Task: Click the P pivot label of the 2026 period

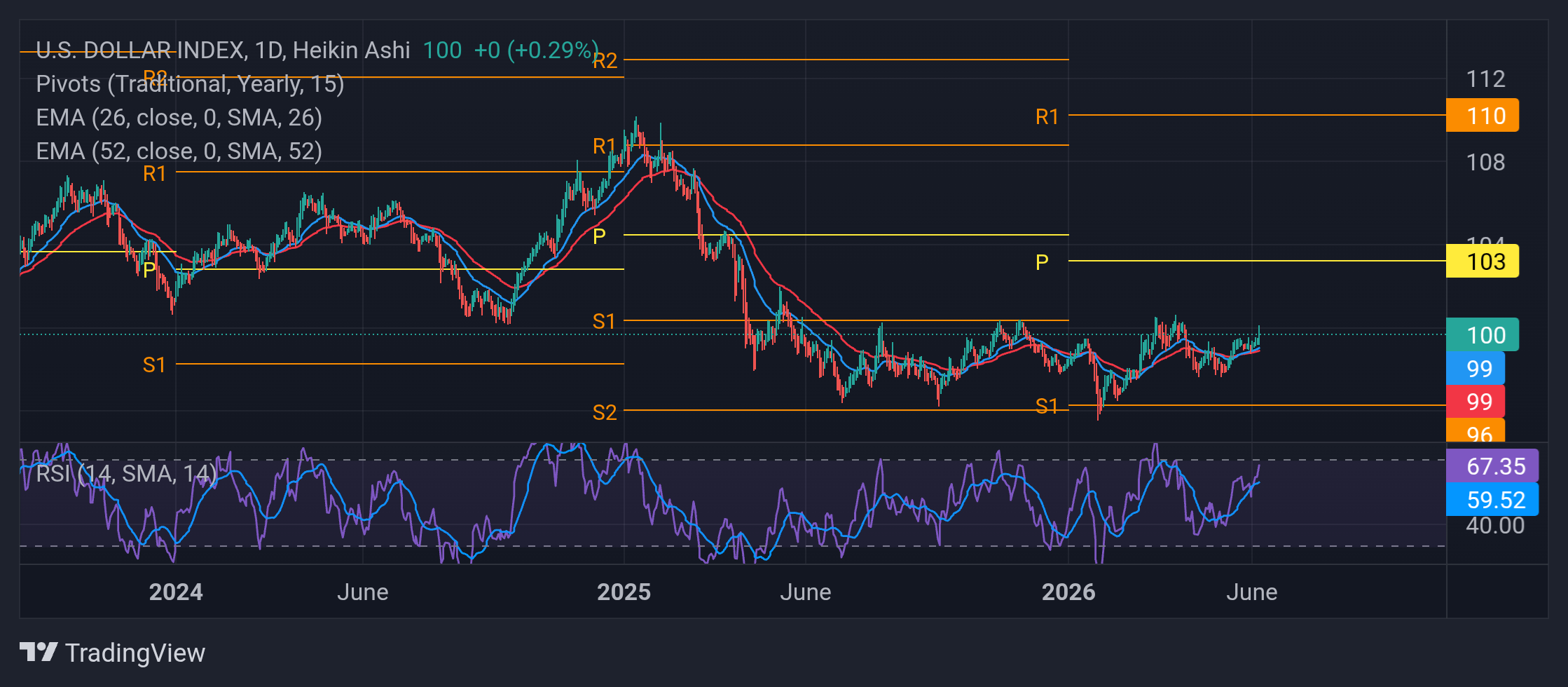Action: (1043, 262)
